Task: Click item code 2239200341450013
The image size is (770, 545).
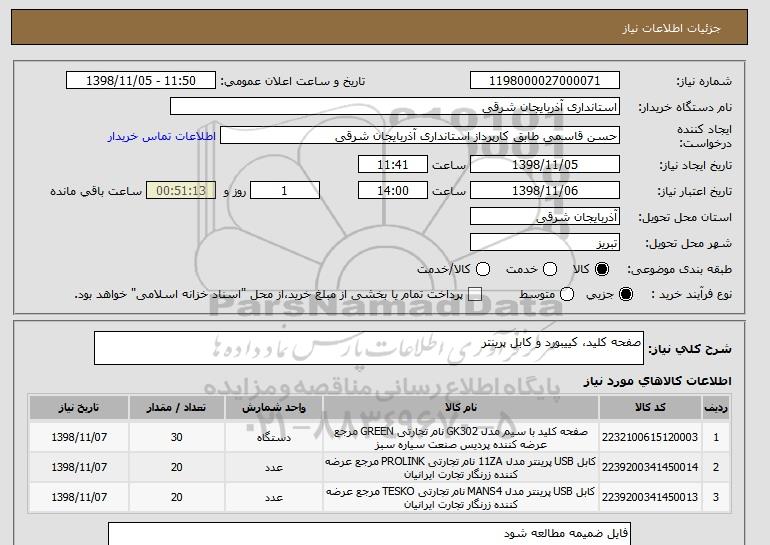Action: (650, 497)
